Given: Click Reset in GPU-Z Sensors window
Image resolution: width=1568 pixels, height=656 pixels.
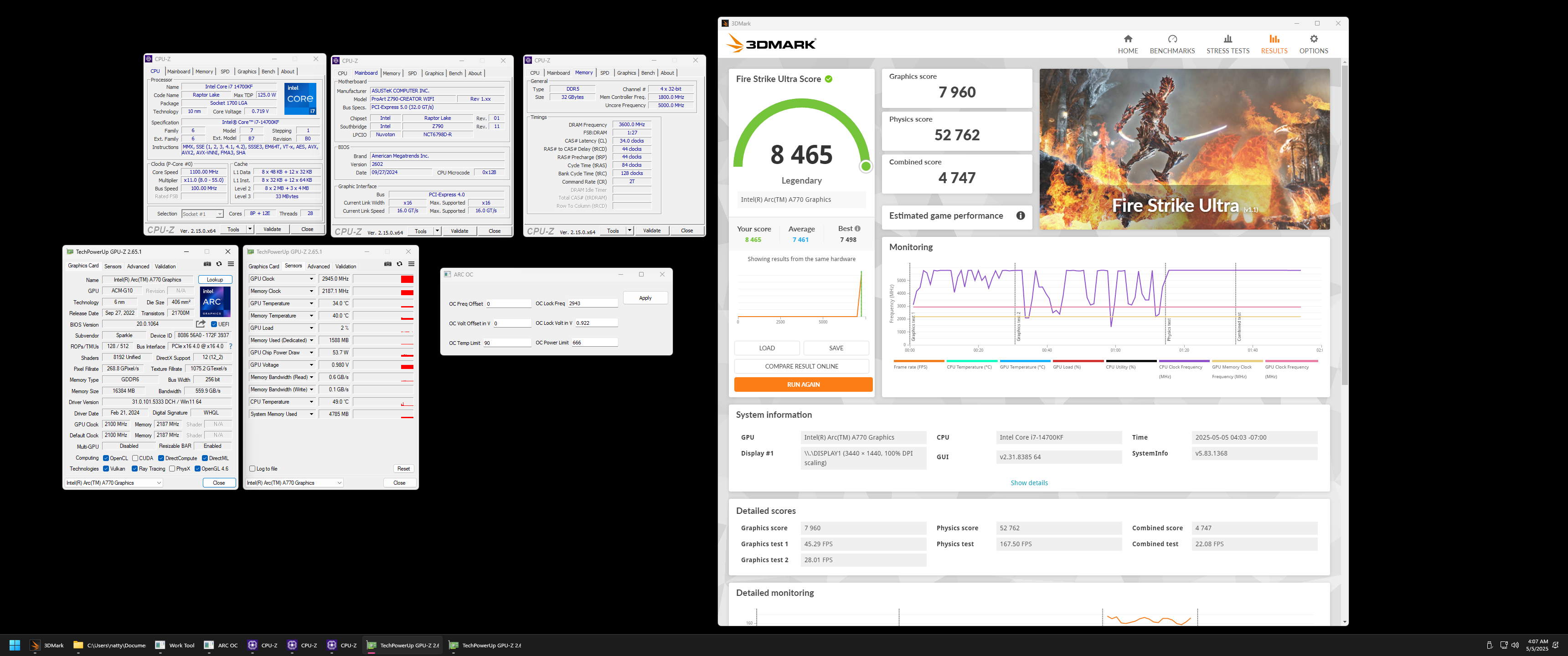Looking at the screenshot, I should pyautogui.click(x=403, y=469).
